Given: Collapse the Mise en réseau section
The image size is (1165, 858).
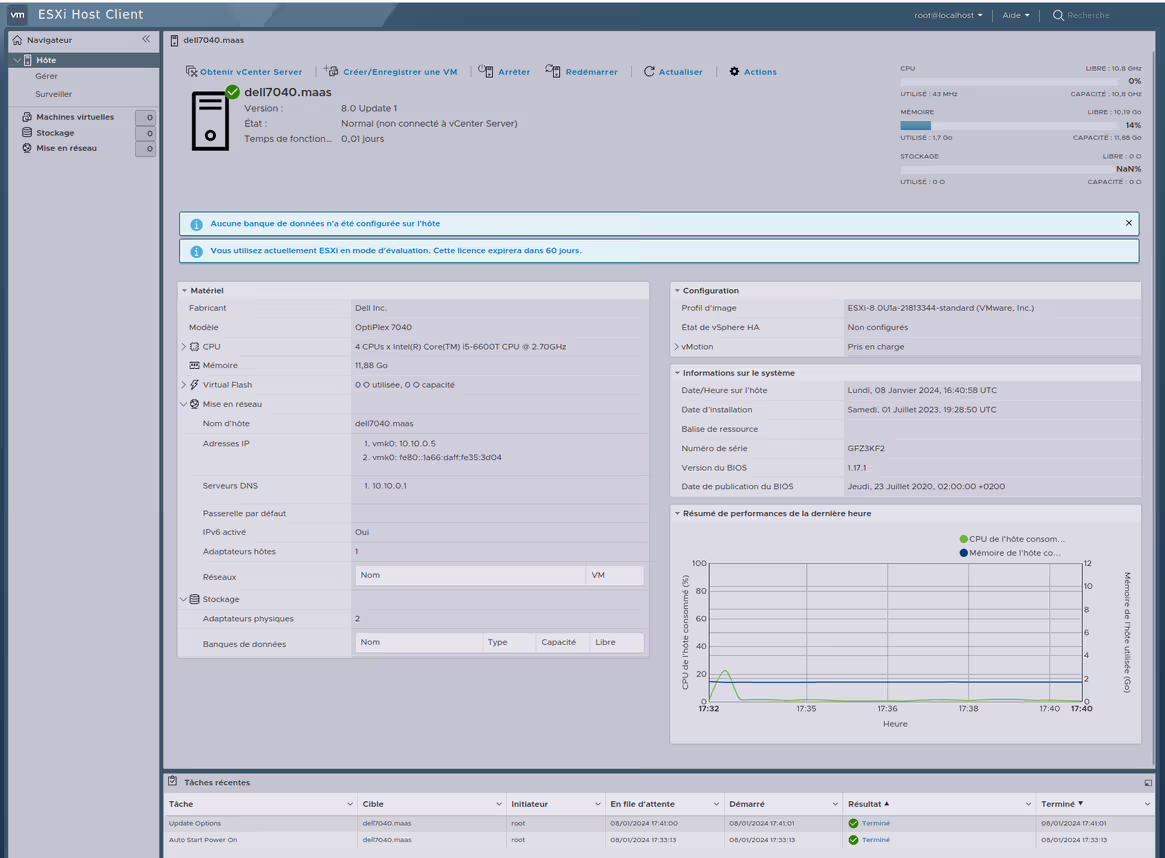Looking at the screenshot, I should click(184, 404).
